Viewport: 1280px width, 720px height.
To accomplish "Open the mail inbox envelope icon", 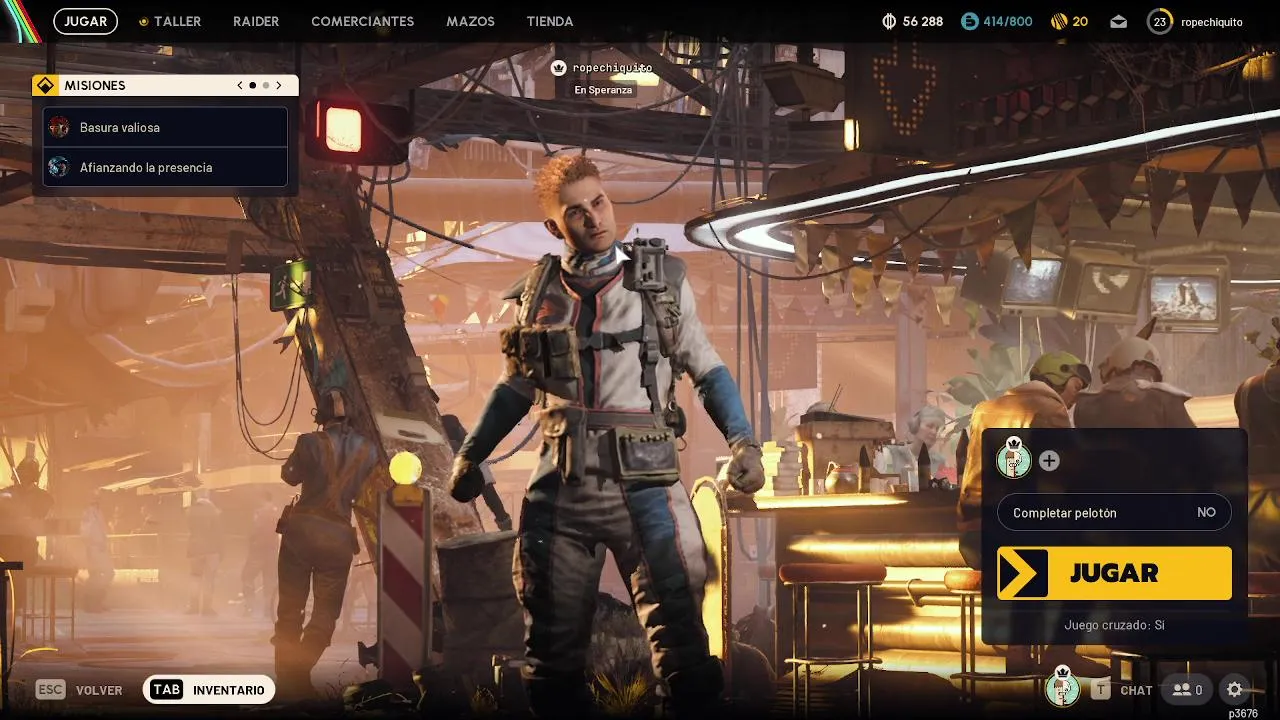I will tap(1118, 21).
